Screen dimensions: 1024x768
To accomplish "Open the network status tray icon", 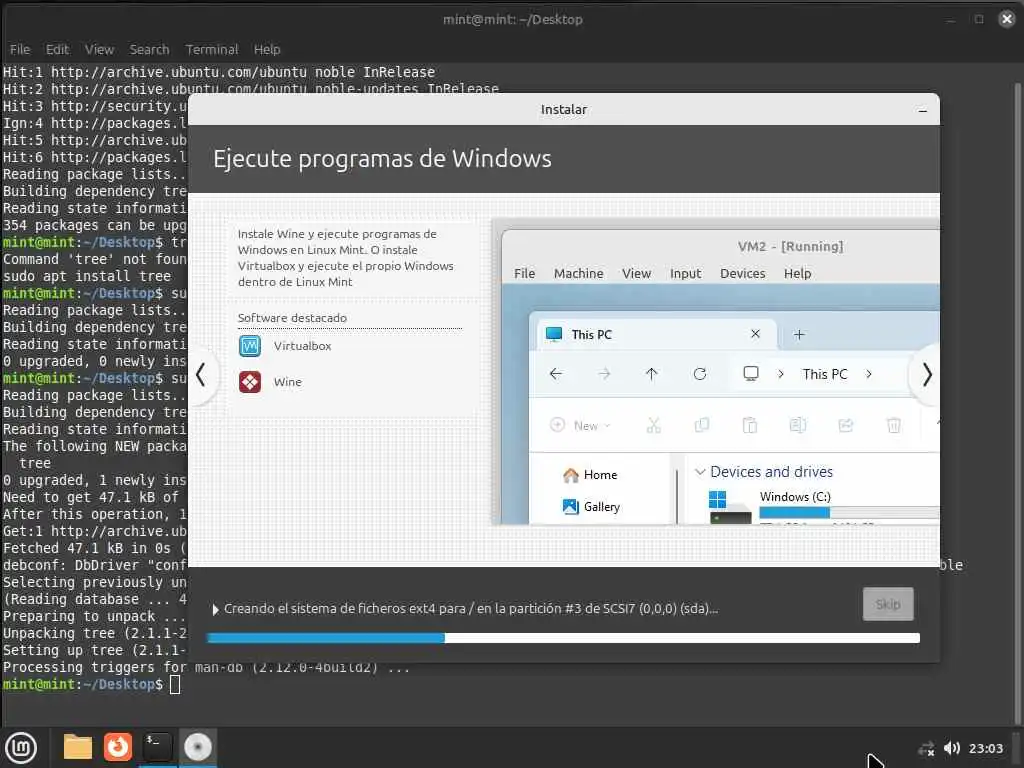I will 926,748.
